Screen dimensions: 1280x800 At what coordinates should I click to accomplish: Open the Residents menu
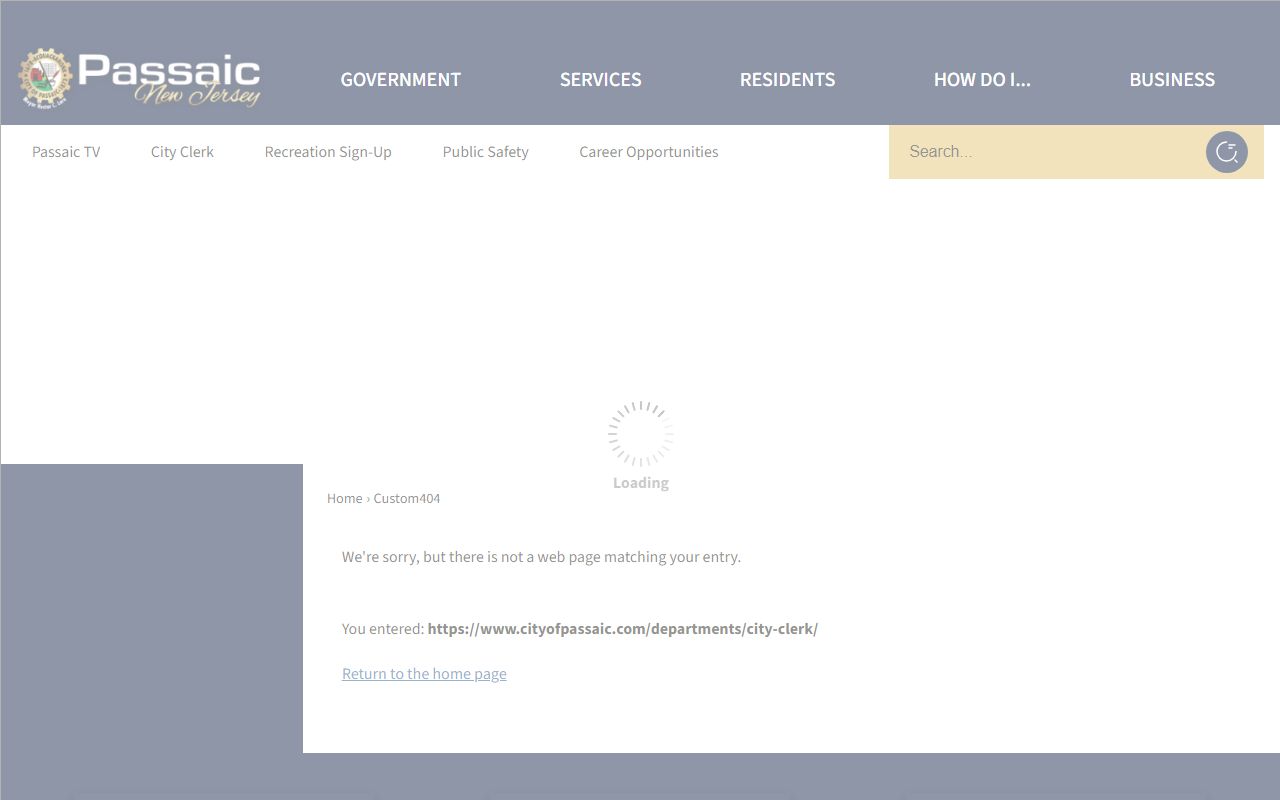pyautogui.click(x=787, y=79)
